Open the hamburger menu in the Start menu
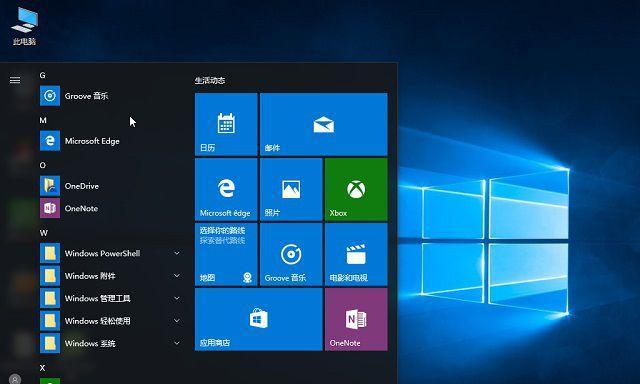640x384 pixels. (15, 80)
